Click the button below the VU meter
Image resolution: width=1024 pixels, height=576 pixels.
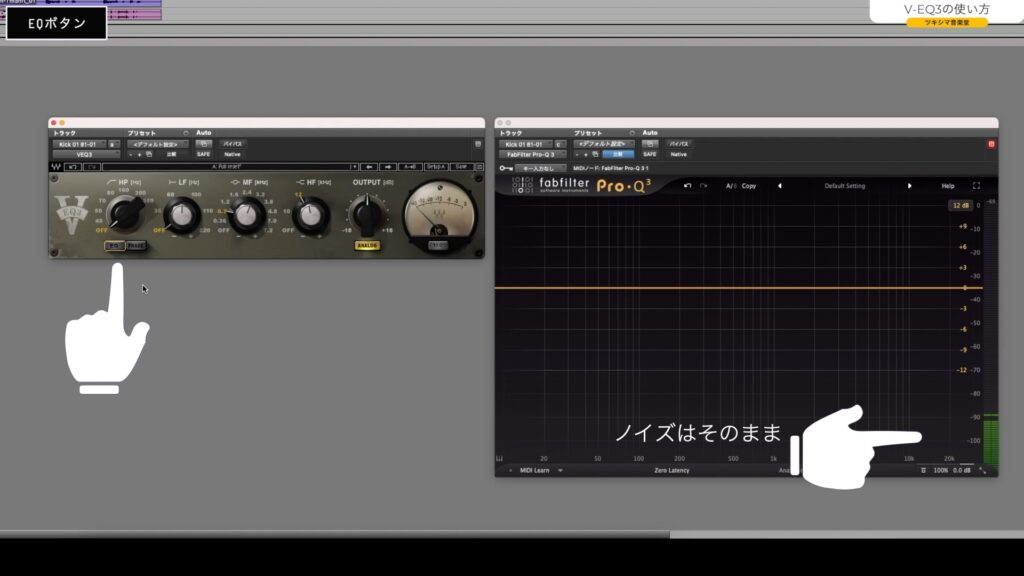pyautogui.click(x=438, y=246)
